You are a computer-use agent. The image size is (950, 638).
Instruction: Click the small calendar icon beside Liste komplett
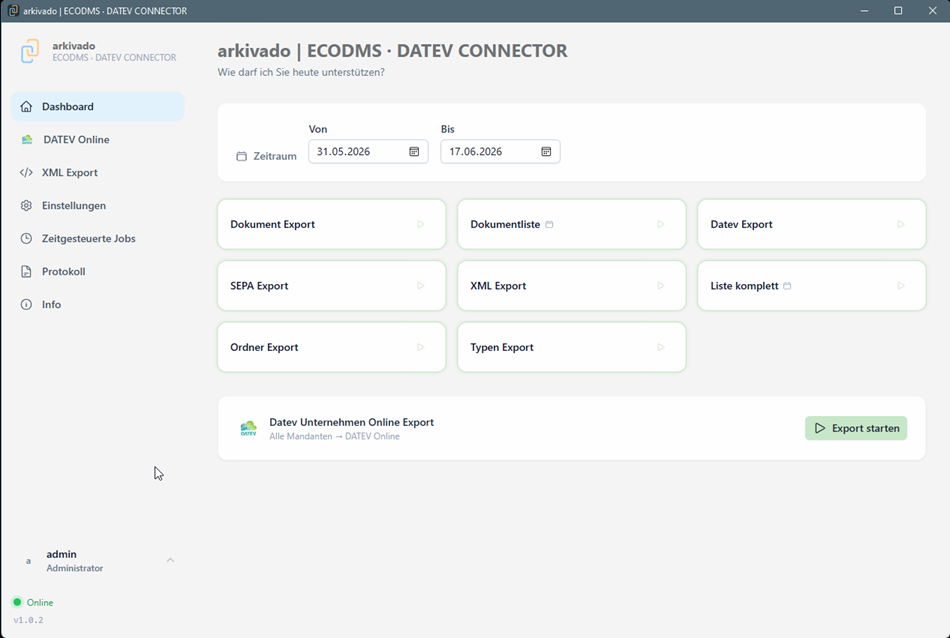[x=787, y=286]
